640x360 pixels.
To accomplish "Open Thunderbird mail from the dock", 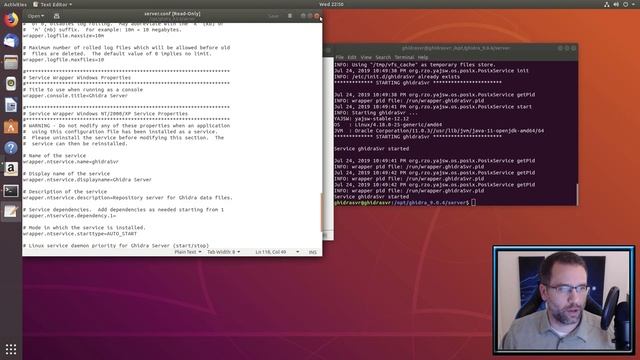I will pos(11,41).
